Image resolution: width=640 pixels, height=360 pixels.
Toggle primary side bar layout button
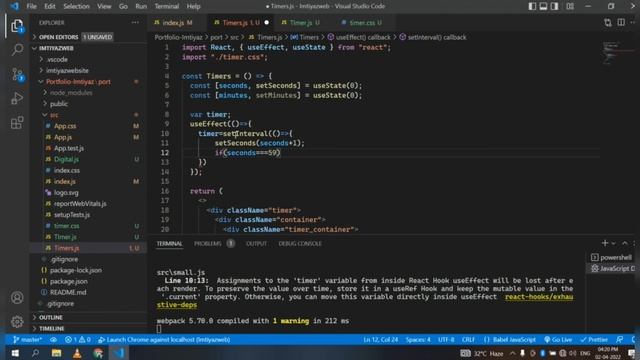tap(532, 6)
